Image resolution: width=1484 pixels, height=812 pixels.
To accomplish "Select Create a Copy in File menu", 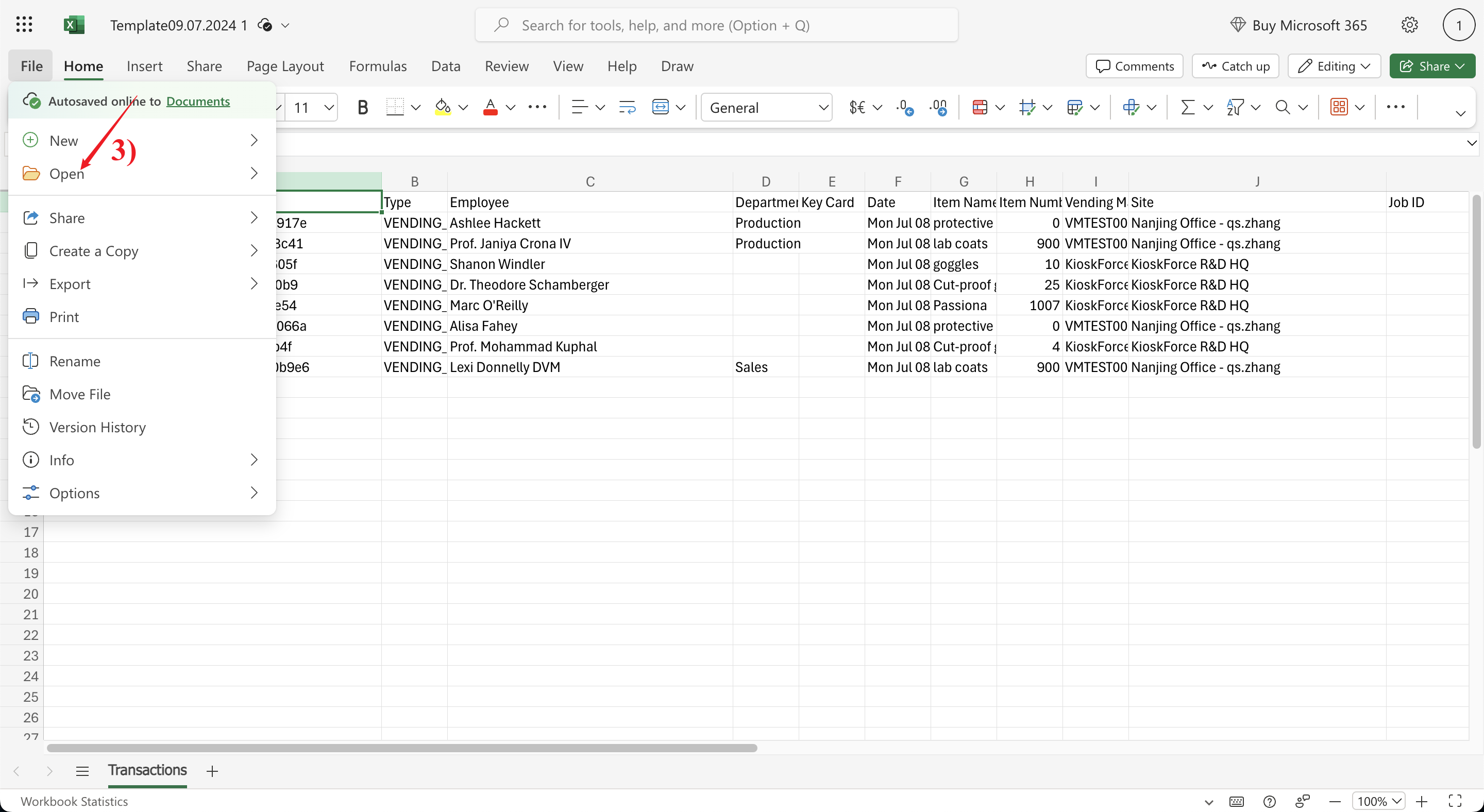I will click(142, 250).
